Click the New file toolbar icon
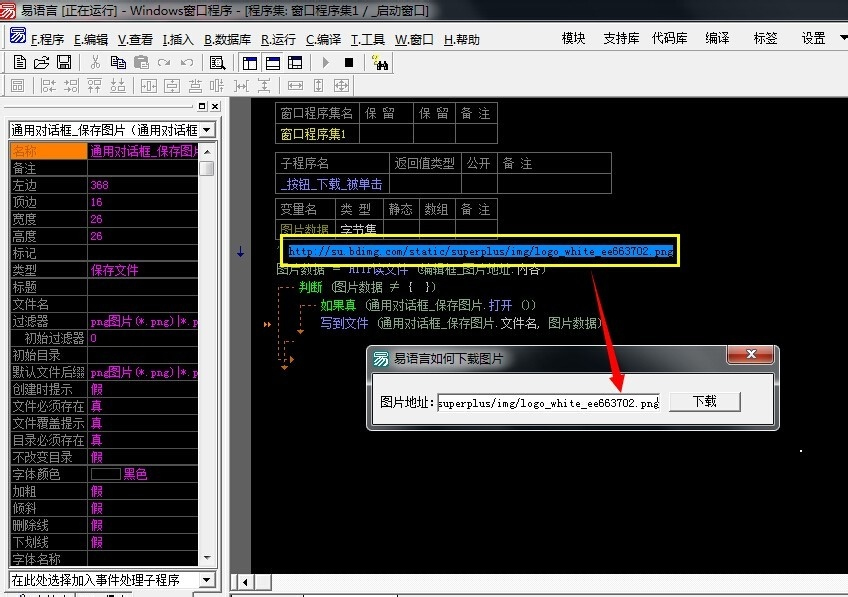 19,62
